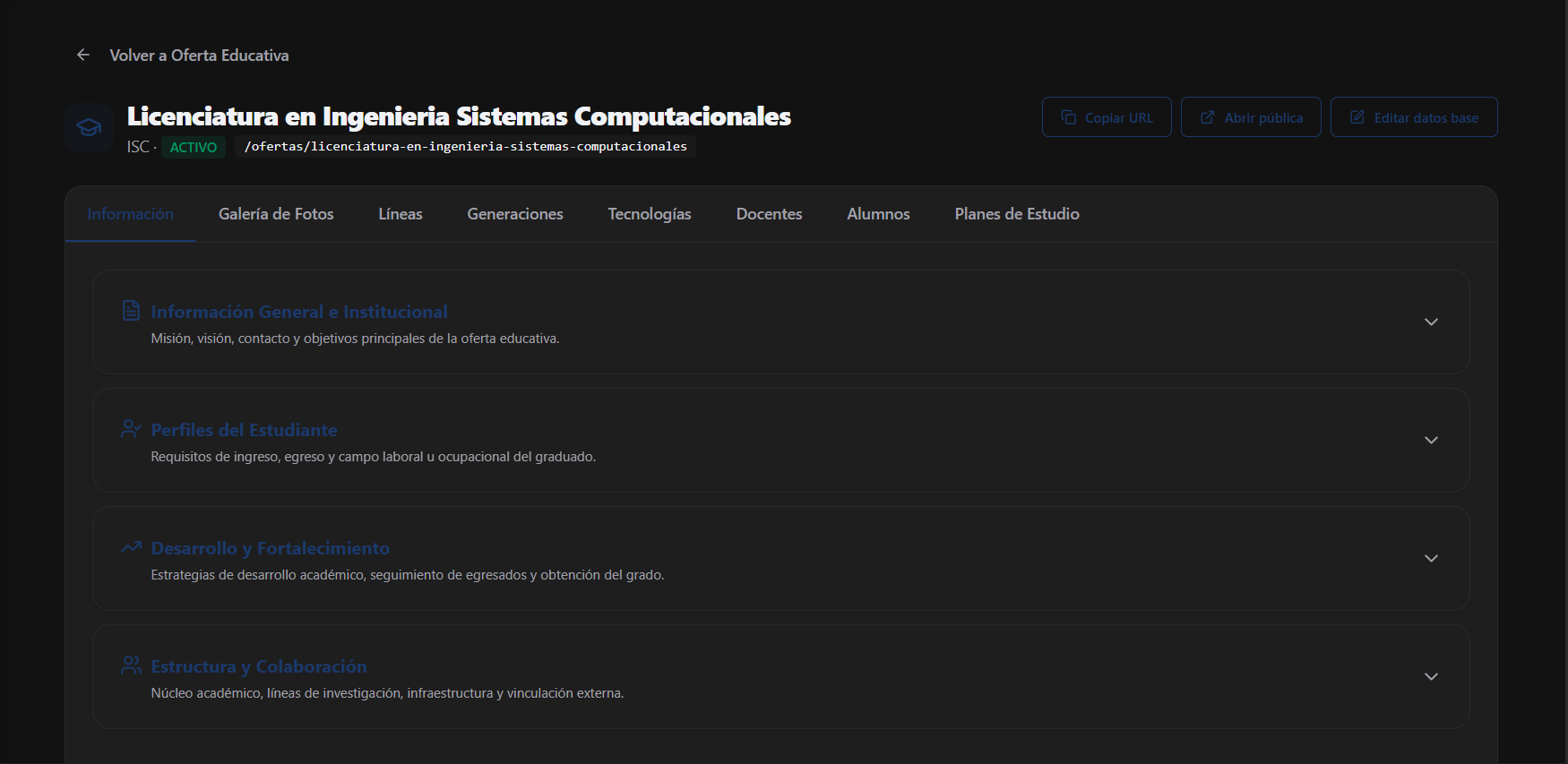Image resolution: width=1568 pixels, height=764 pixels.
Task: Click the Editar datos base button
Action: click(x=1414, y=117)
